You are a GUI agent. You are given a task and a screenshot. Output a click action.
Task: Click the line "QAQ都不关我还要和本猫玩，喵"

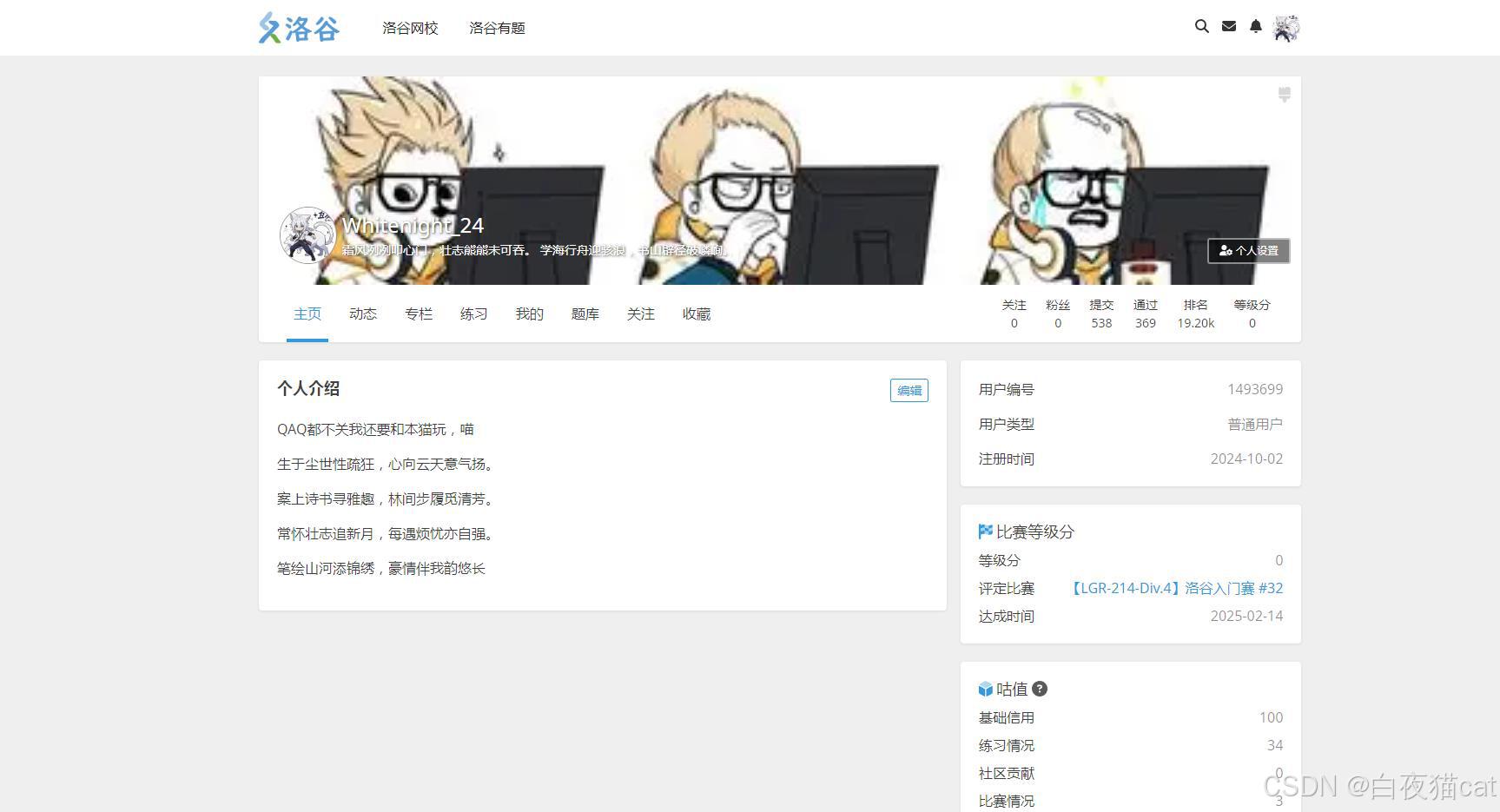tap(375, 430)
